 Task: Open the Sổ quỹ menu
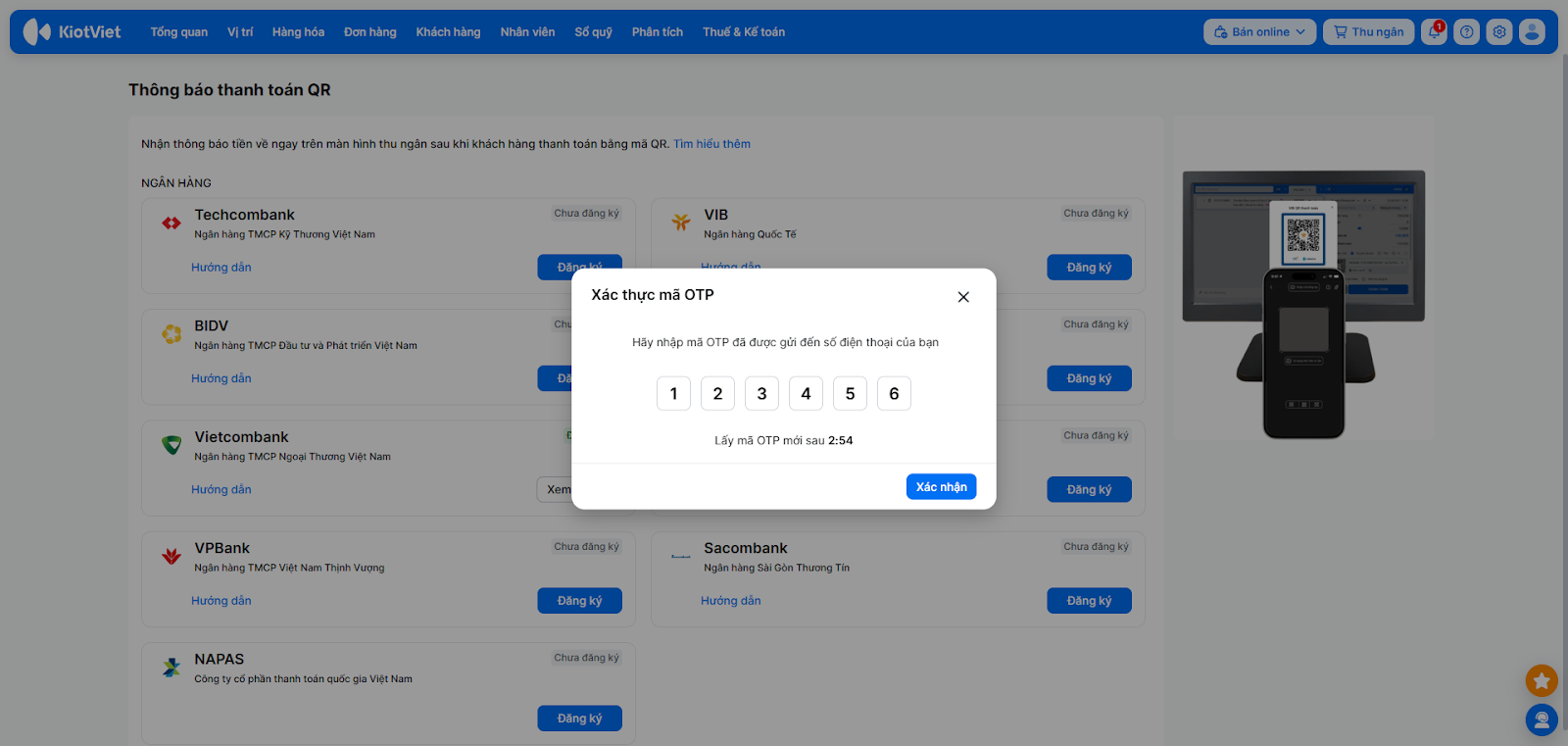tap(594, 32)
